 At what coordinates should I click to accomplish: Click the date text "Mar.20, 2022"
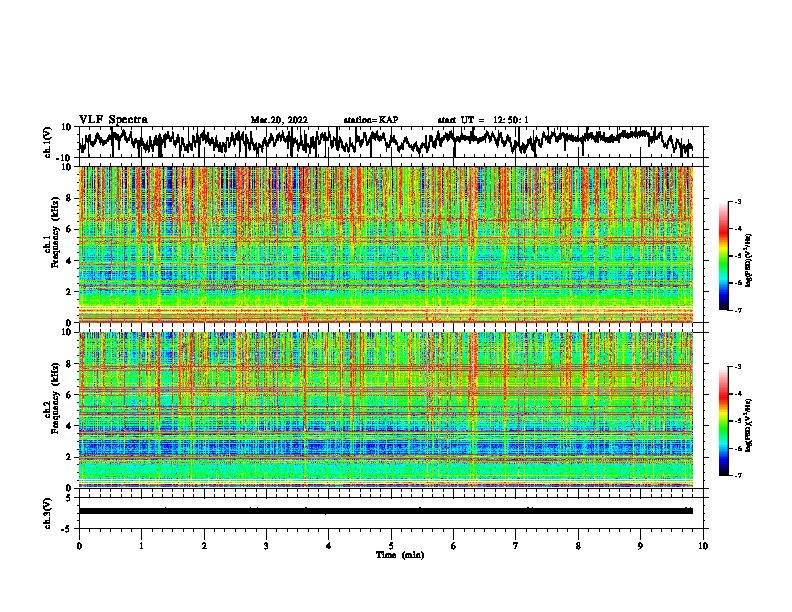click(279, 120)
